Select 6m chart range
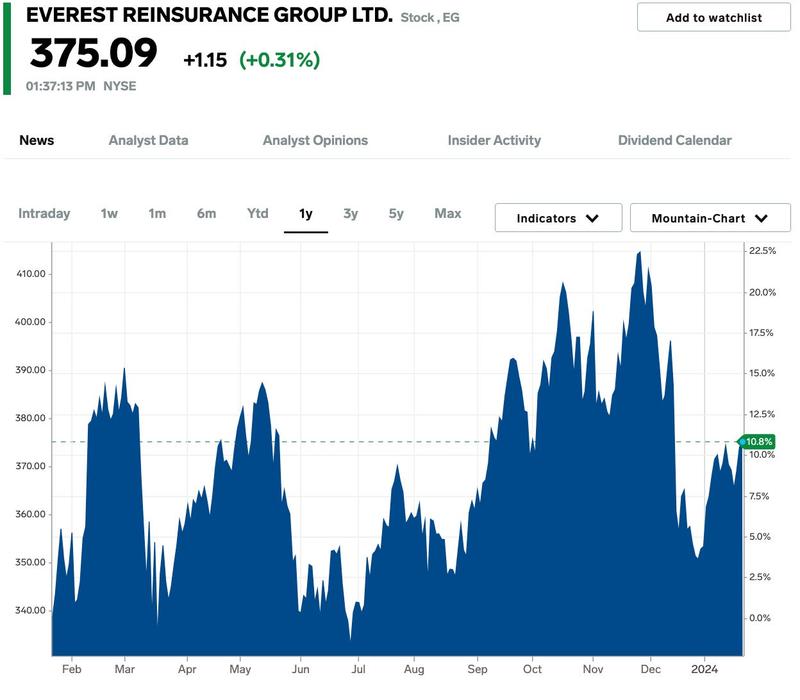This screenshot has height=700, width=800. click(x=207, y=213)
